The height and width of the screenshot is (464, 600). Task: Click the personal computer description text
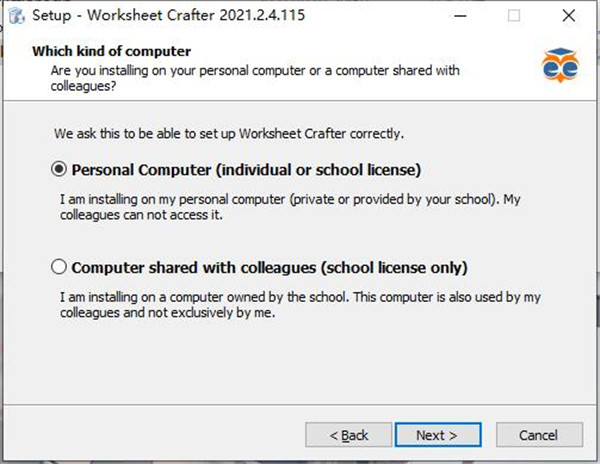[x=284, y=207]
